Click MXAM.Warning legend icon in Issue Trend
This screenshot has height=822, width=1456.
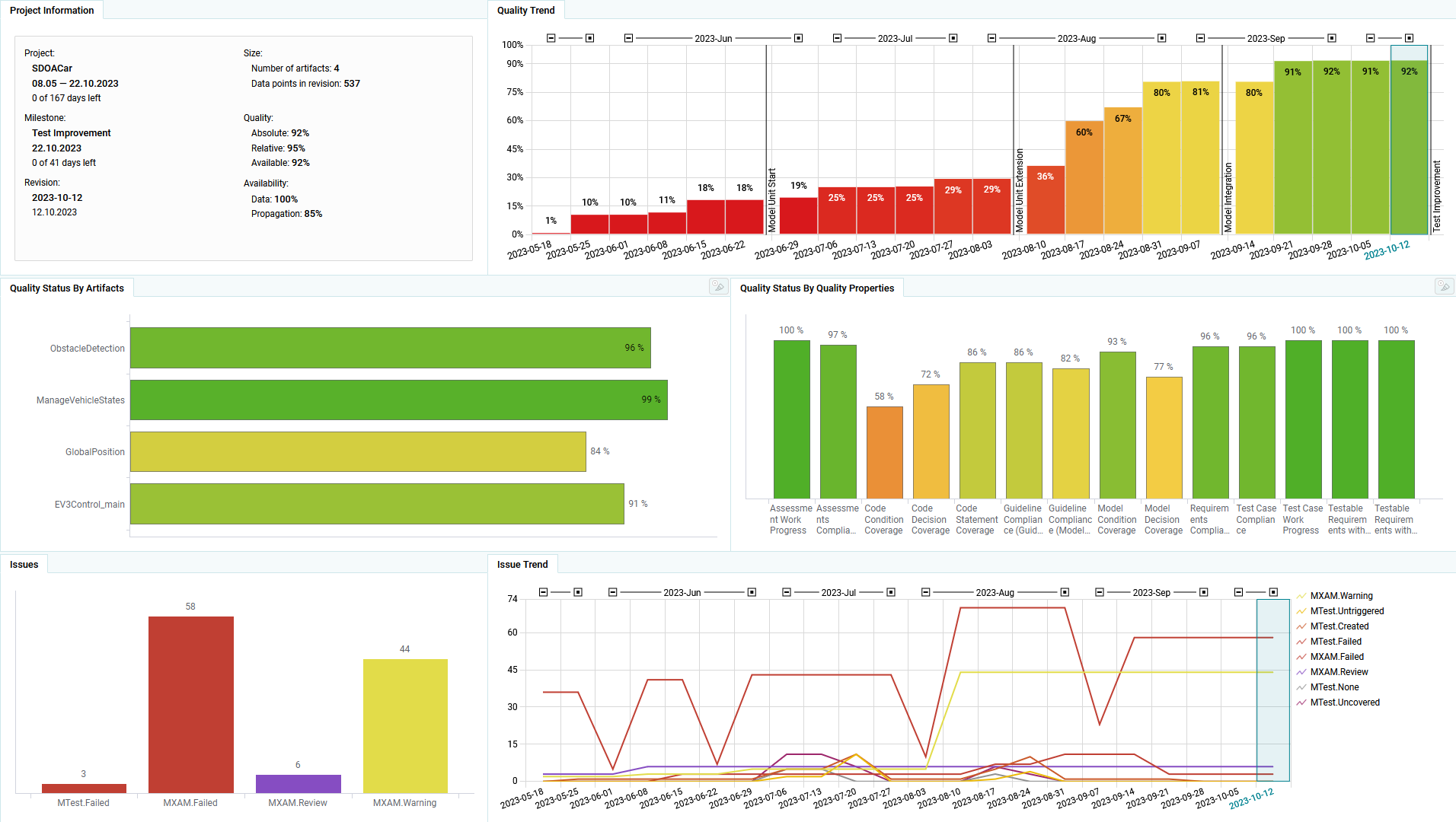click(1301, 596)
